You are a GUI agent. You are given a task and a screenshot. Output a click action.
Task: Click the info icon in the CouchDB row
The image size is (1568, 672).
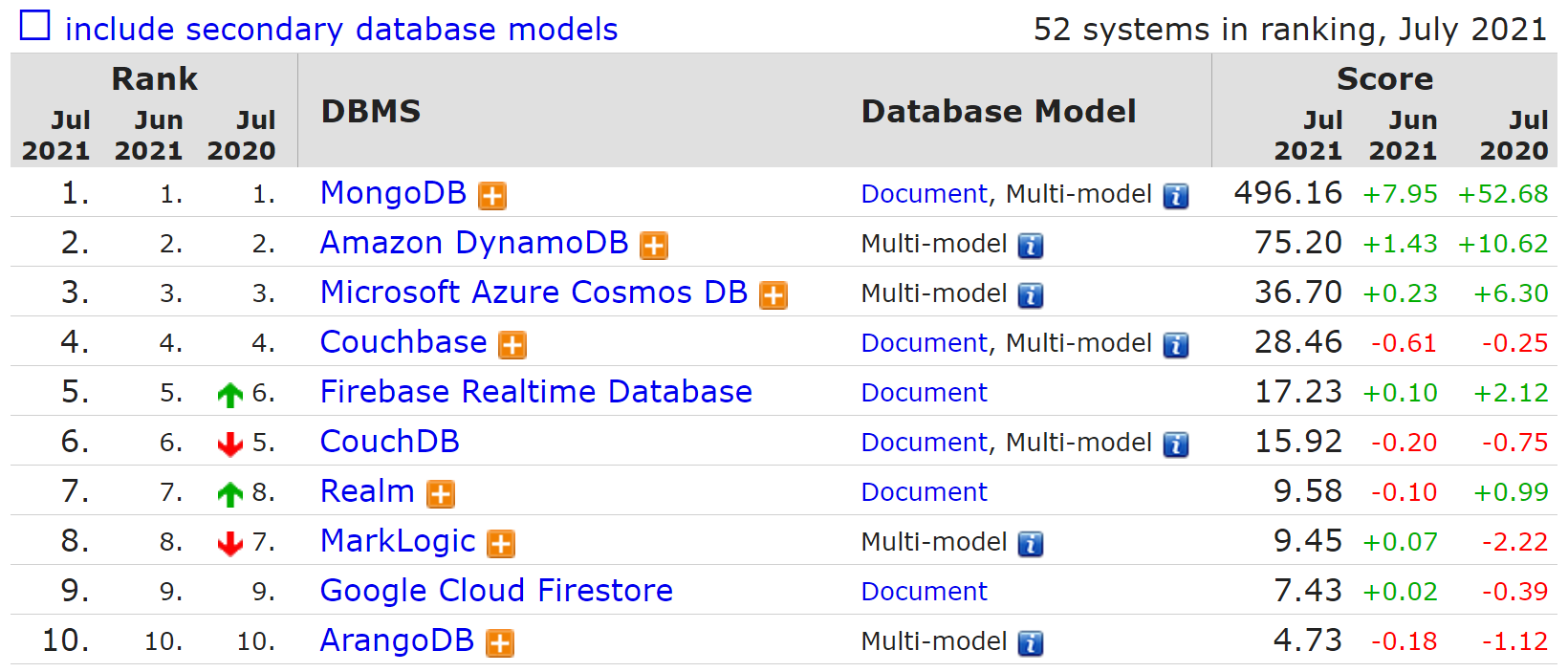click(1175, 444)
